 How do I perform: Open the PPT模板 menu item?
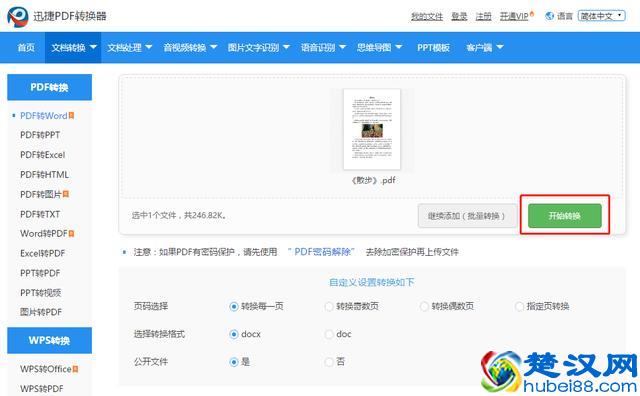433,47
